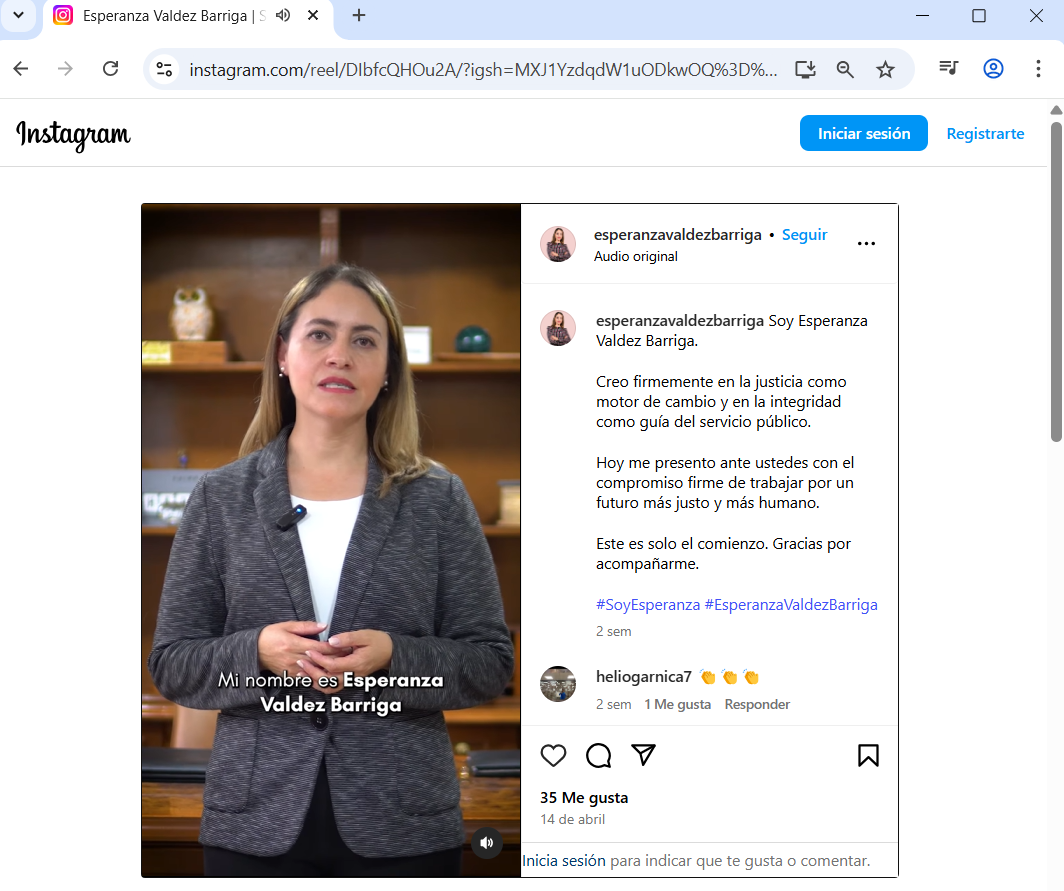The width and height of the screenshot is (1064, 891).
Task: Open the zoom magnifier icon
Action: tap(845, 69)
